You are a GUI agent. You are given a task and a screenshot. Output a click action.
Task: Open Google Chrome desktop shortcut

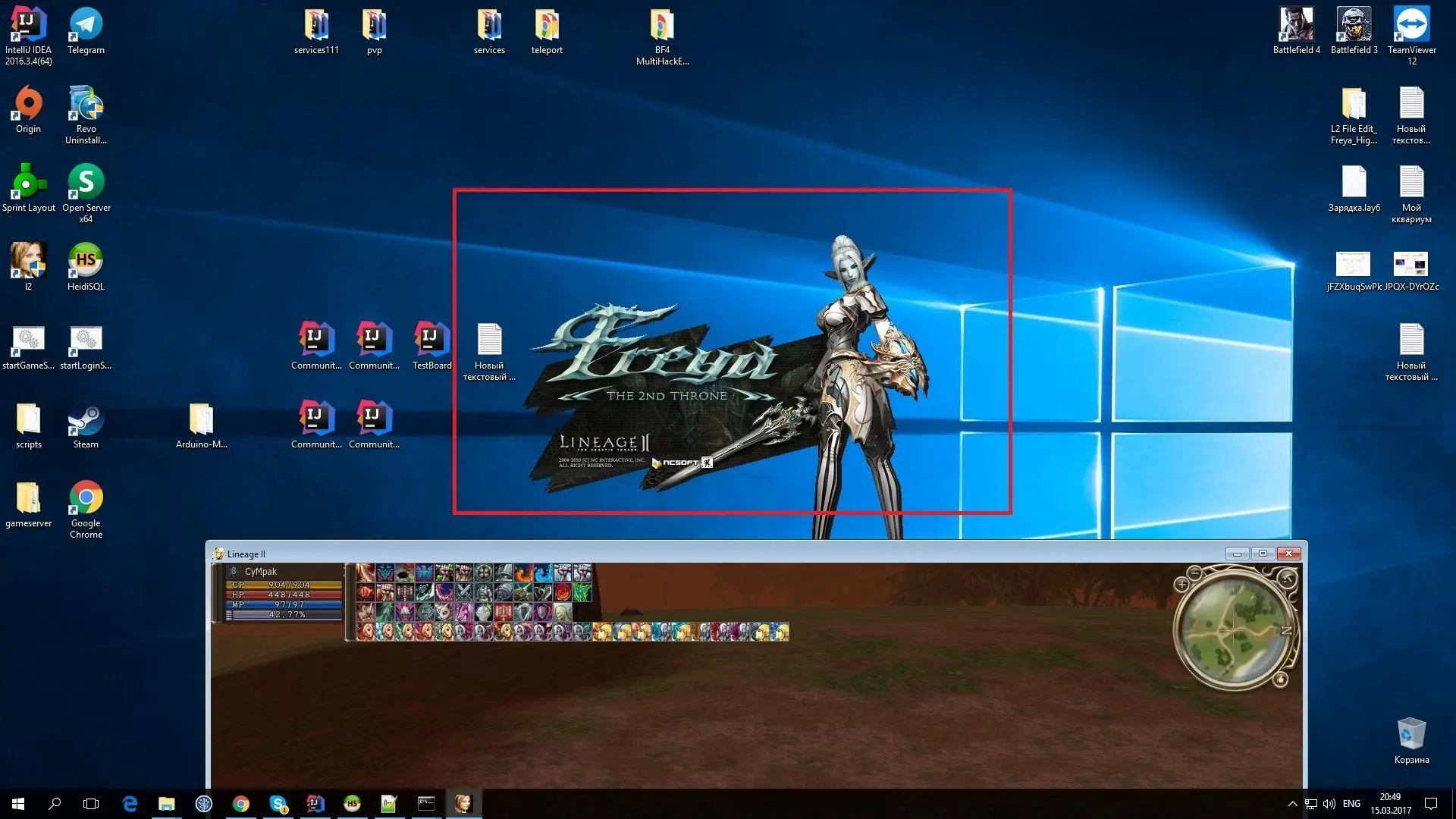click(86, 509)
